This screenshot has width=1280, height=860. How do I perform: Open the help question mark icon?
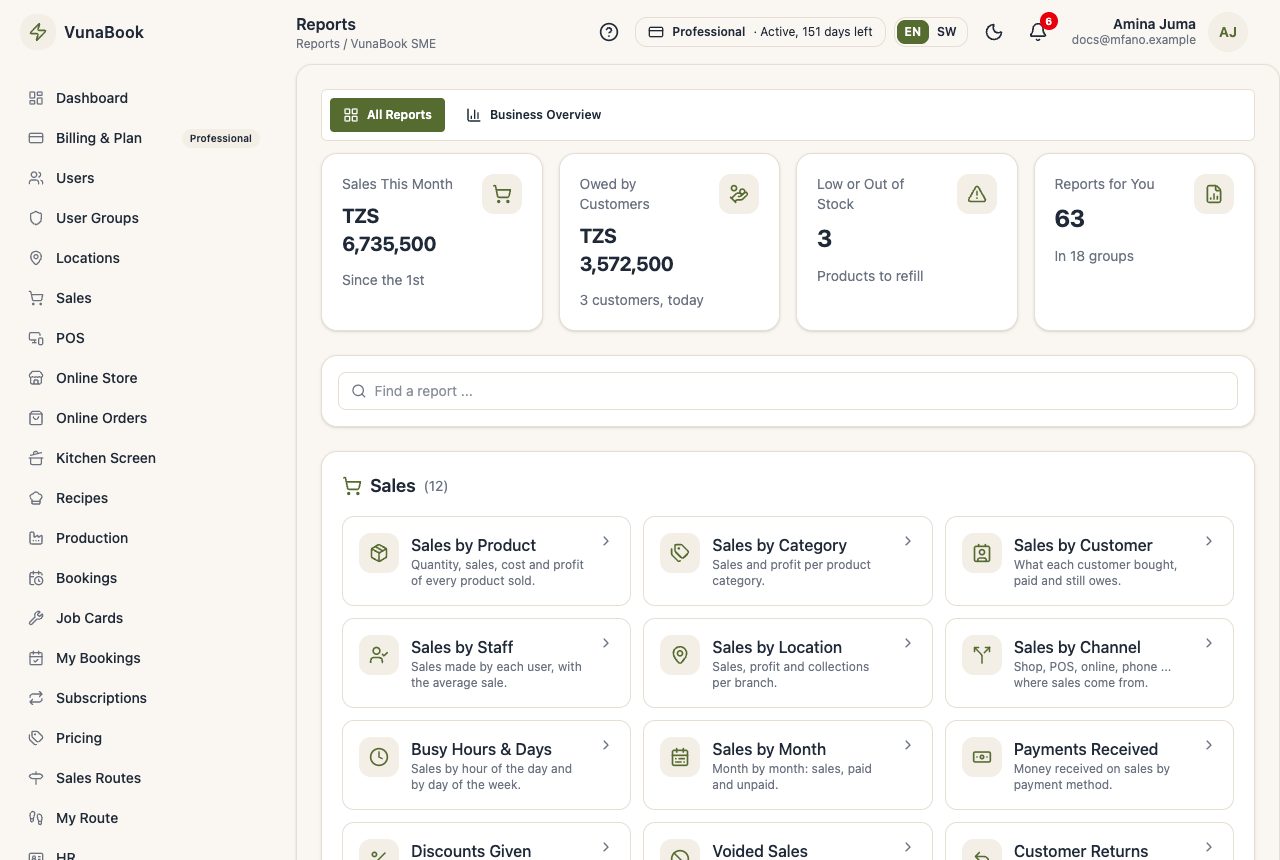pos(609,32)
